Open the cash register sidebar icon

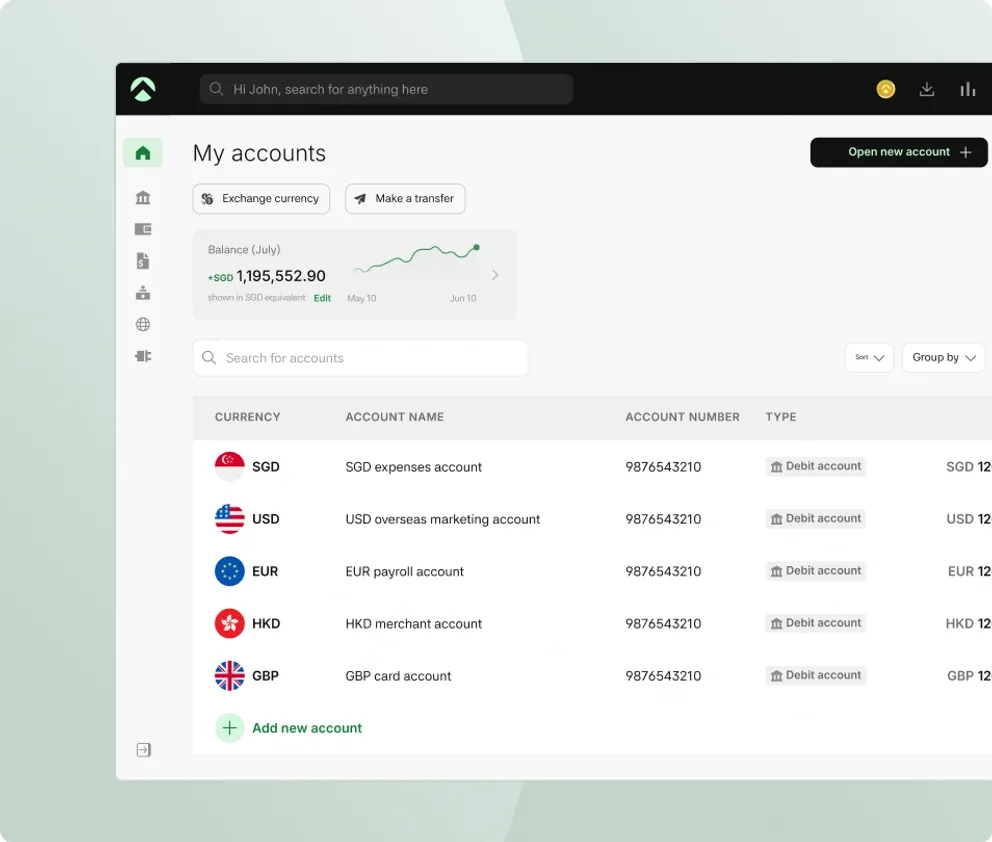(143, 292)
